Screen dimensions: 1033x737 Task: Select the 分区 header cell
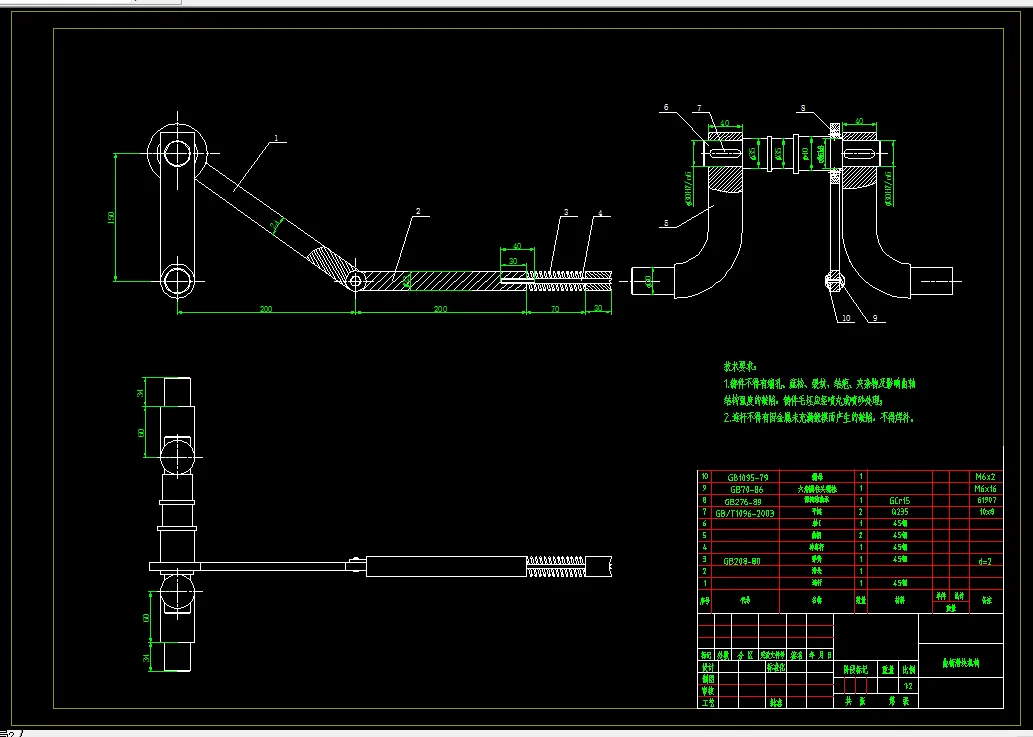745,655
